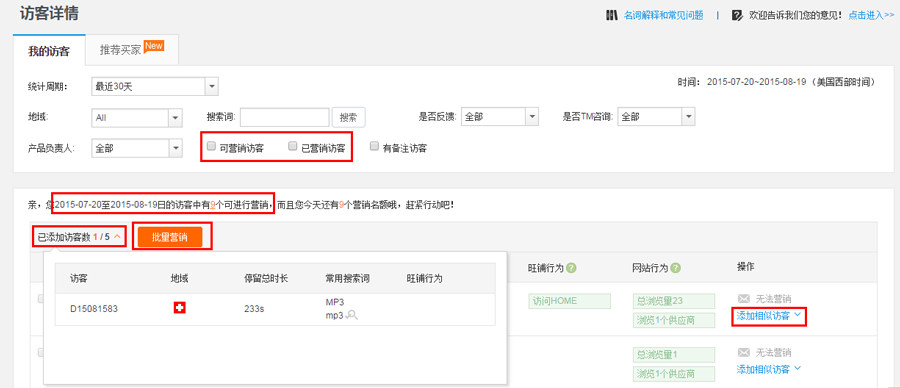Click envelope icon in the 总浏览量1 row
The width and height of the screenshot is (900, 388).
click(743, 352)
